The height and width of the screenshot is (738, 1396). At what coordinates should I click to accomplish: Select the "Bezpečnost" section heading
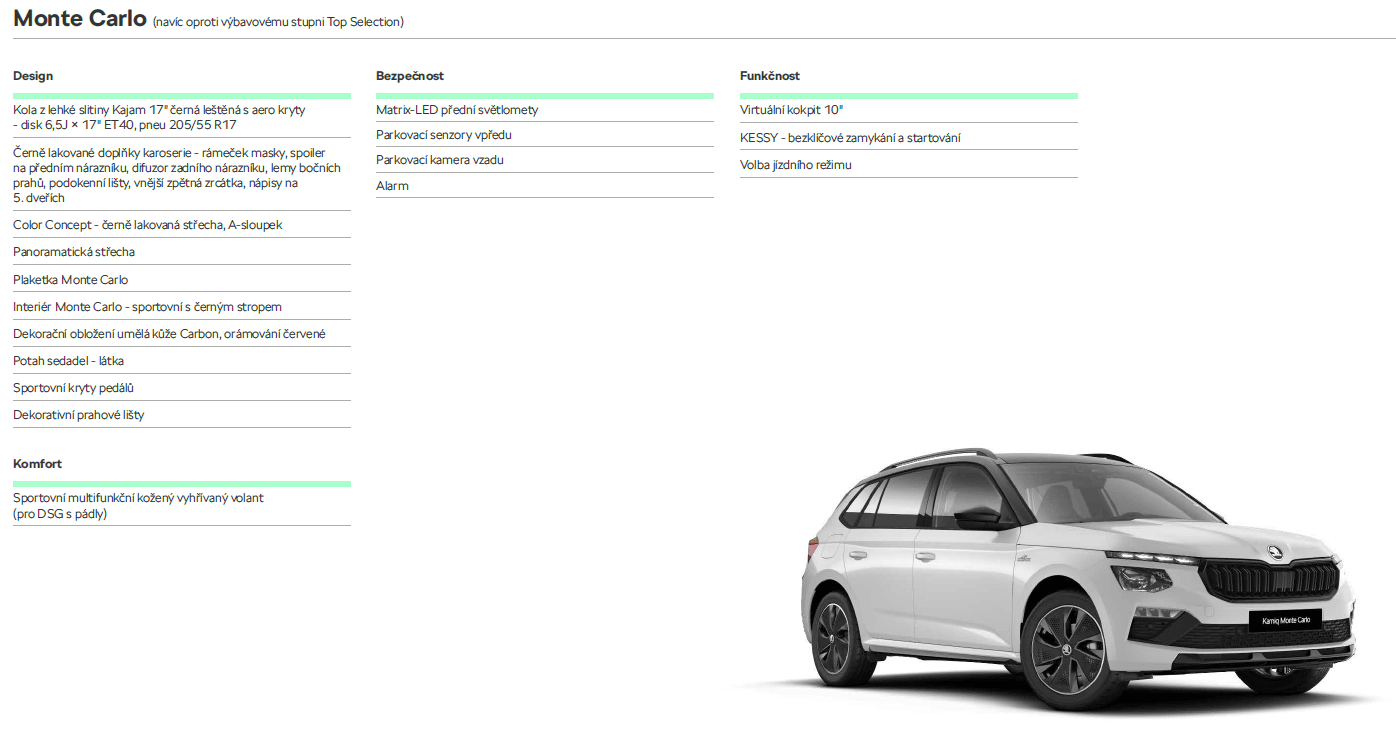coord(410,76)
